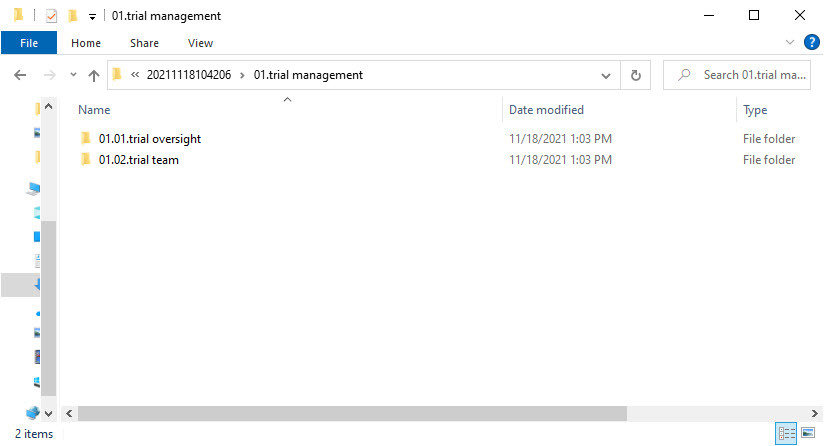The height and width of the screenshot is (446, 824).
Task: Click the New Folder icon in title bar
Action: tap(74, 16)
